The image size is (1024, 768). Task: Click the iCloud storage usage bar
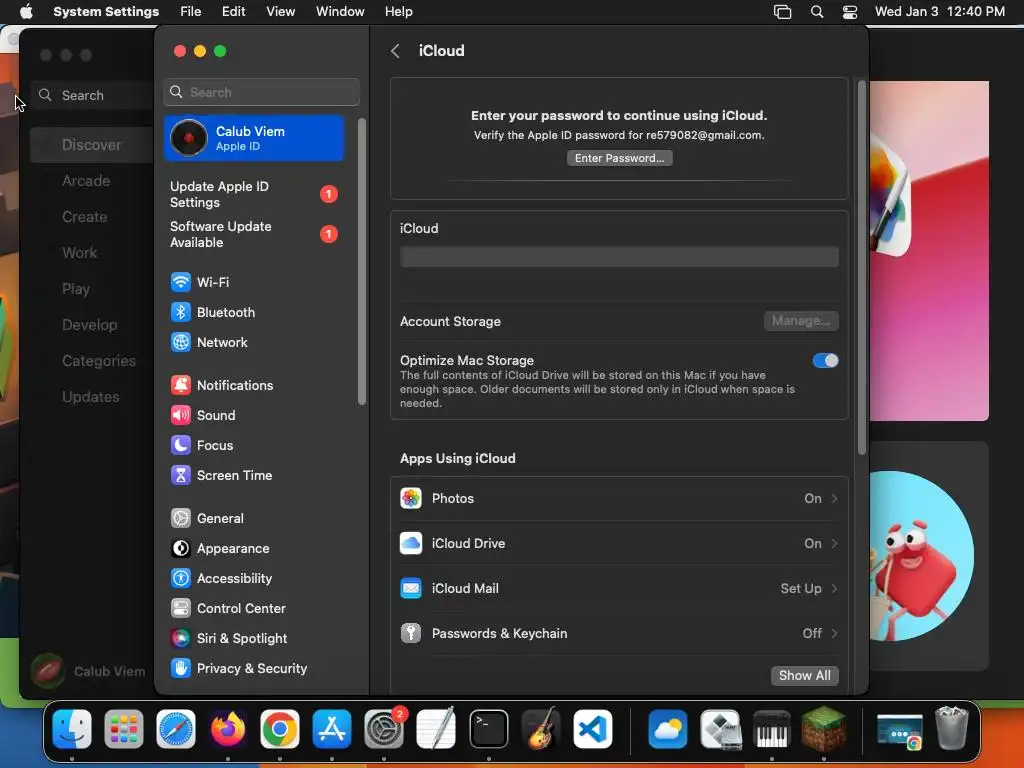pyautogui.click(x=619, y=257)
